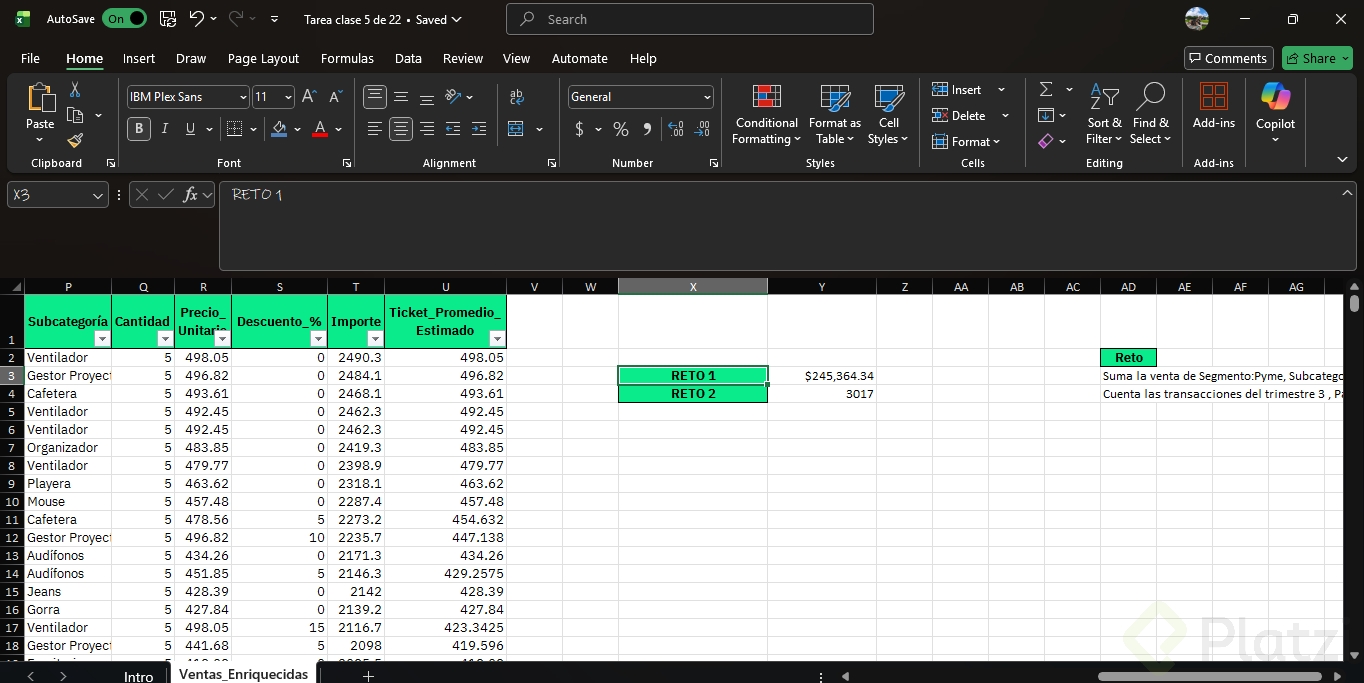Click the Cut scissors icon

75,90
